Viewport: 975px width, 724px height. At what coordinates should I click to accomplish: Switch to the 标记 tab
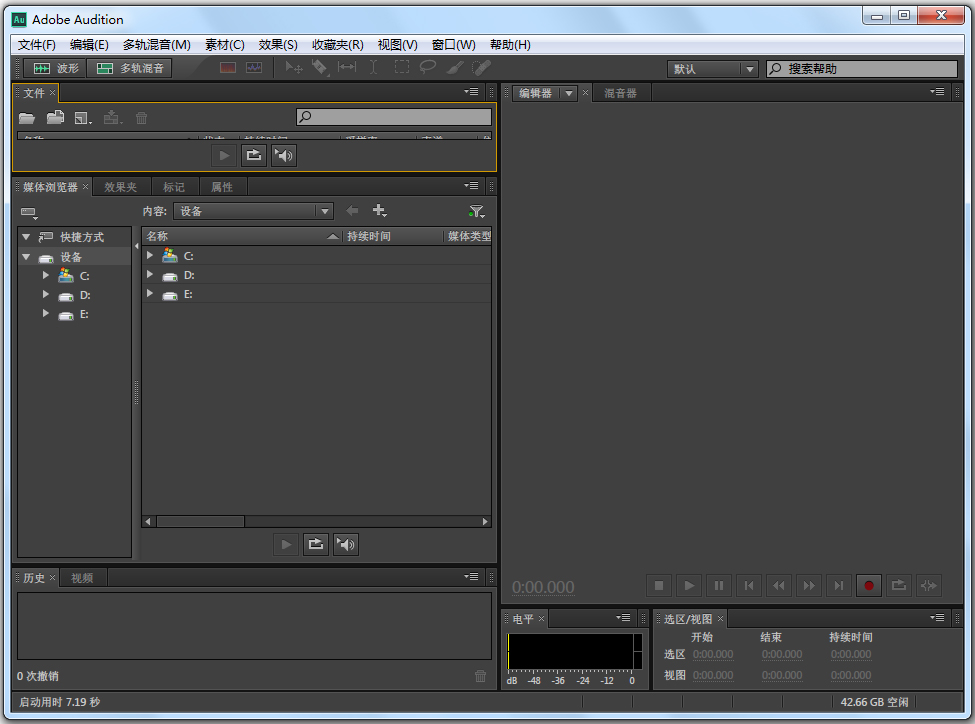click(173, 187)
